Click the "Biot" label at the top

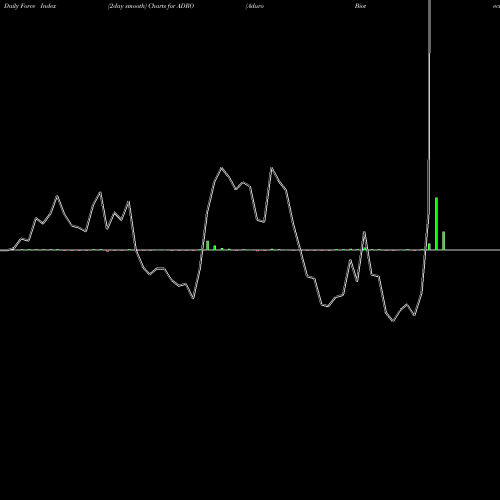(x=360, y=6)
